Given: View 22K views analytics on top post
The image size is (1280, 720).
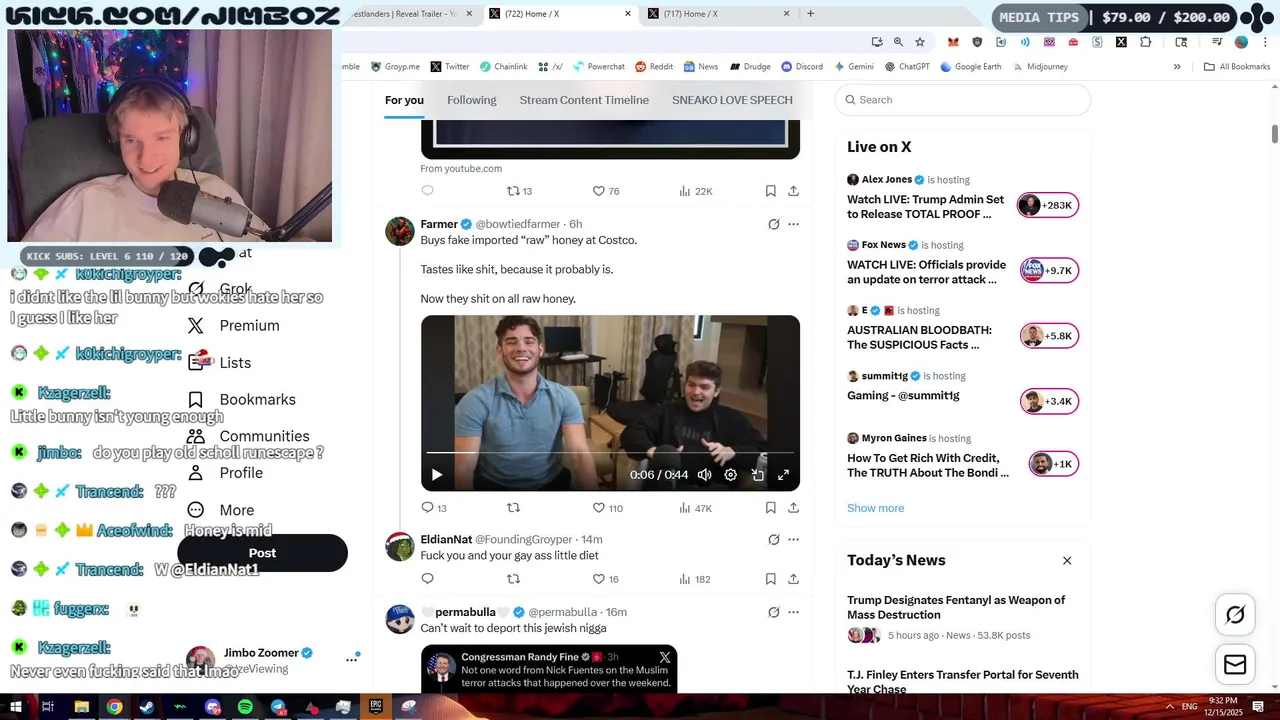Looking at the screenshot, I should 695,191.
